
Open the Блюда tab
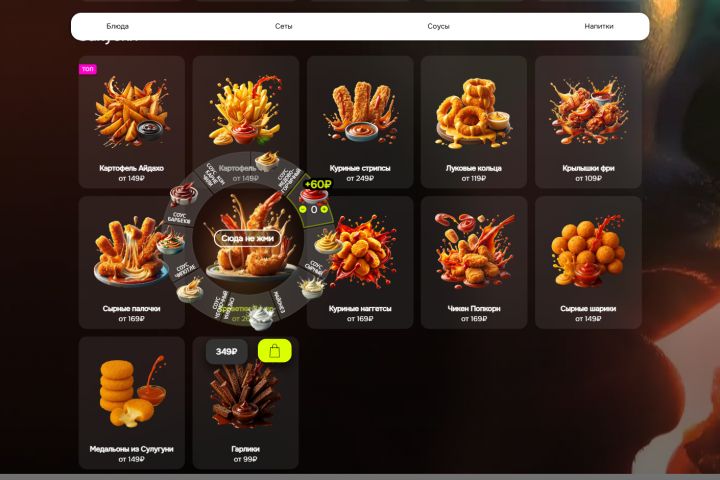coord(118,26)
